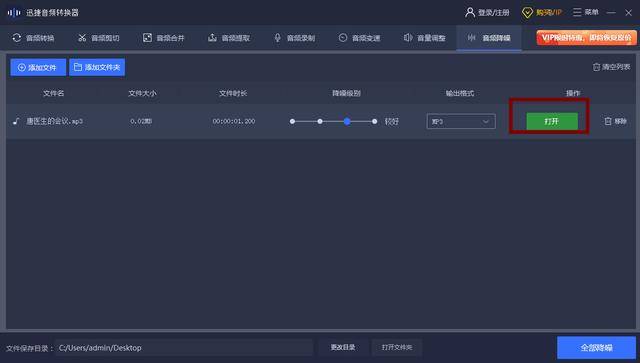The image size is (640, 363).
Task: Select the active 音频降噪 noise reduction tab
Action: point(489,38)
